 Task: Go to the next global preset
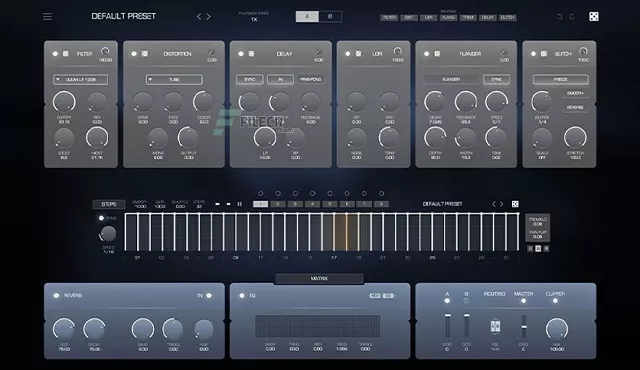point(209,17)
